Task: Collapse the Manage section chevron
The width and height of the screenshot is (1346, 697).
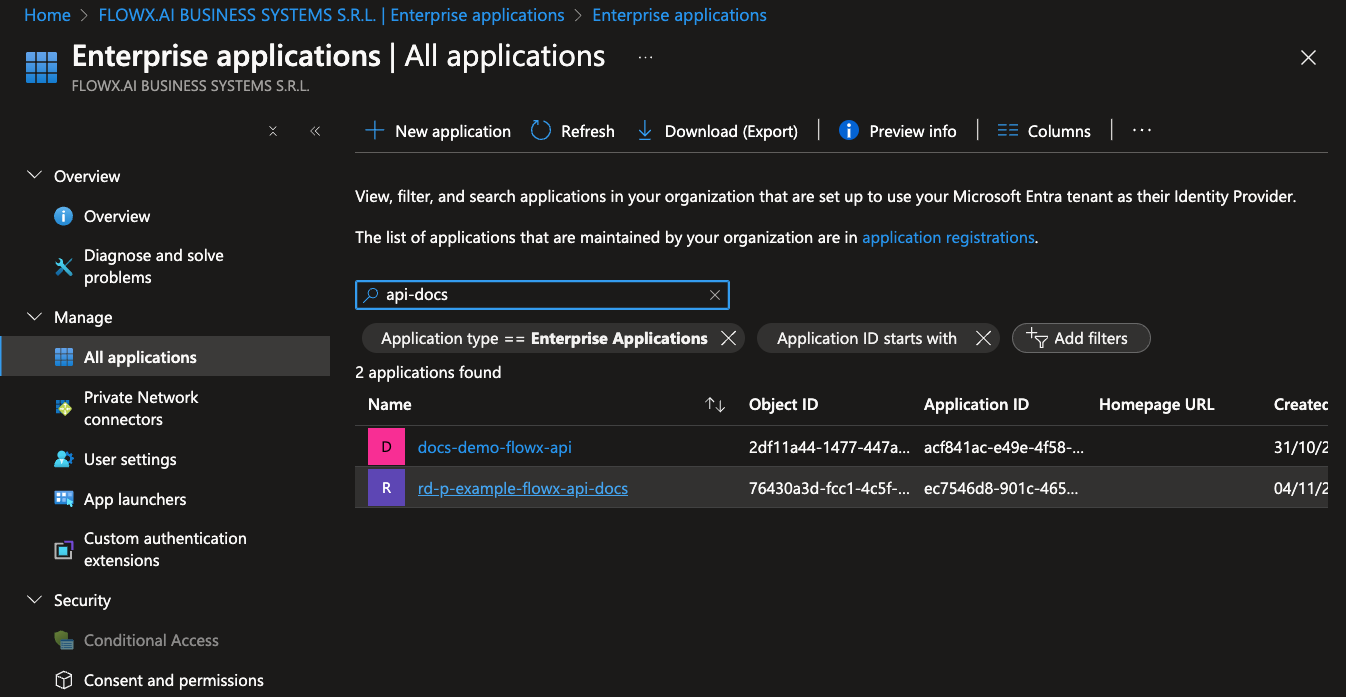Action: tap(35, 317)
